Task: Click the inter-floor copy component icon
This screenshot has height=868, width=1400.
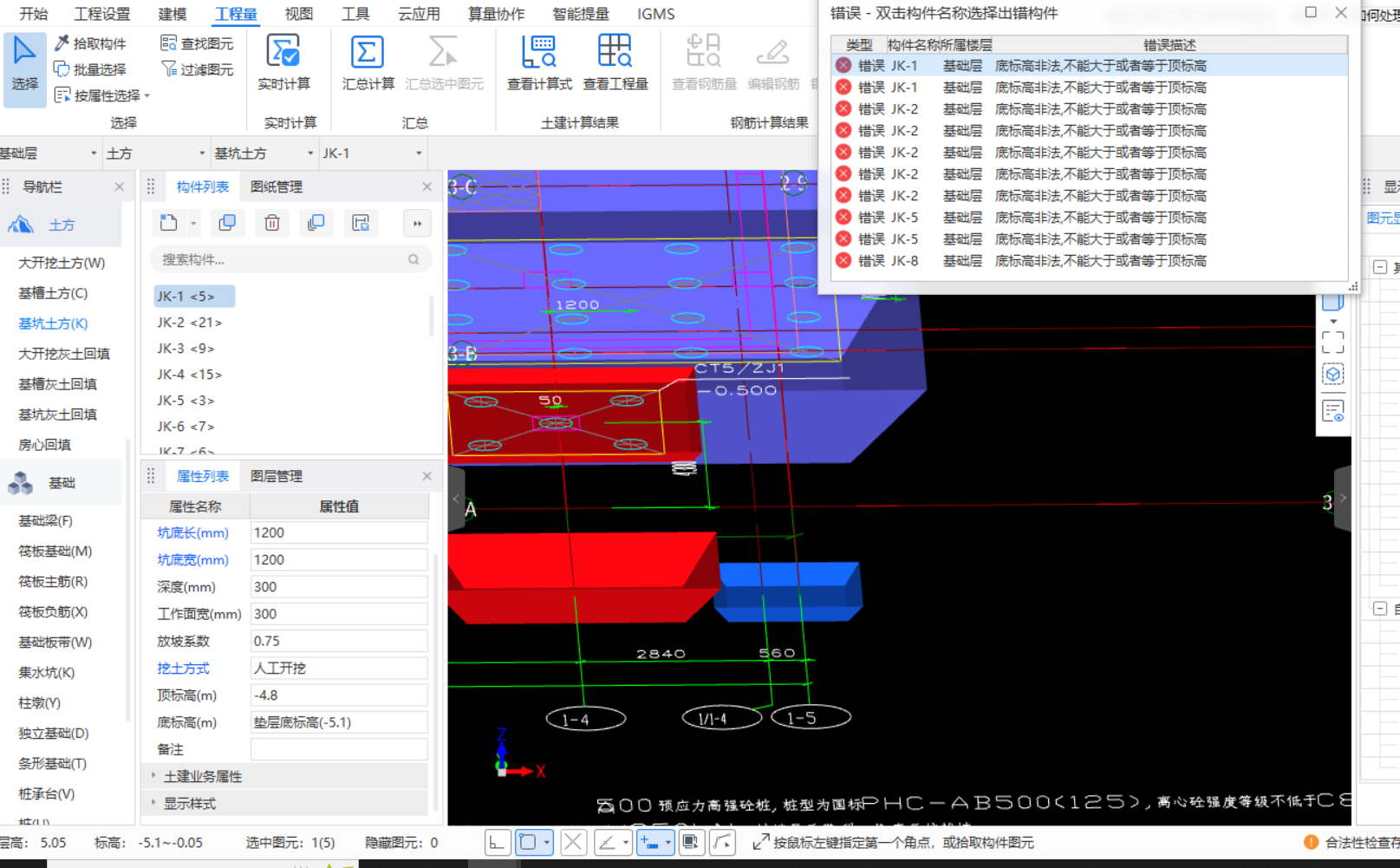Action: pos(316,223)
